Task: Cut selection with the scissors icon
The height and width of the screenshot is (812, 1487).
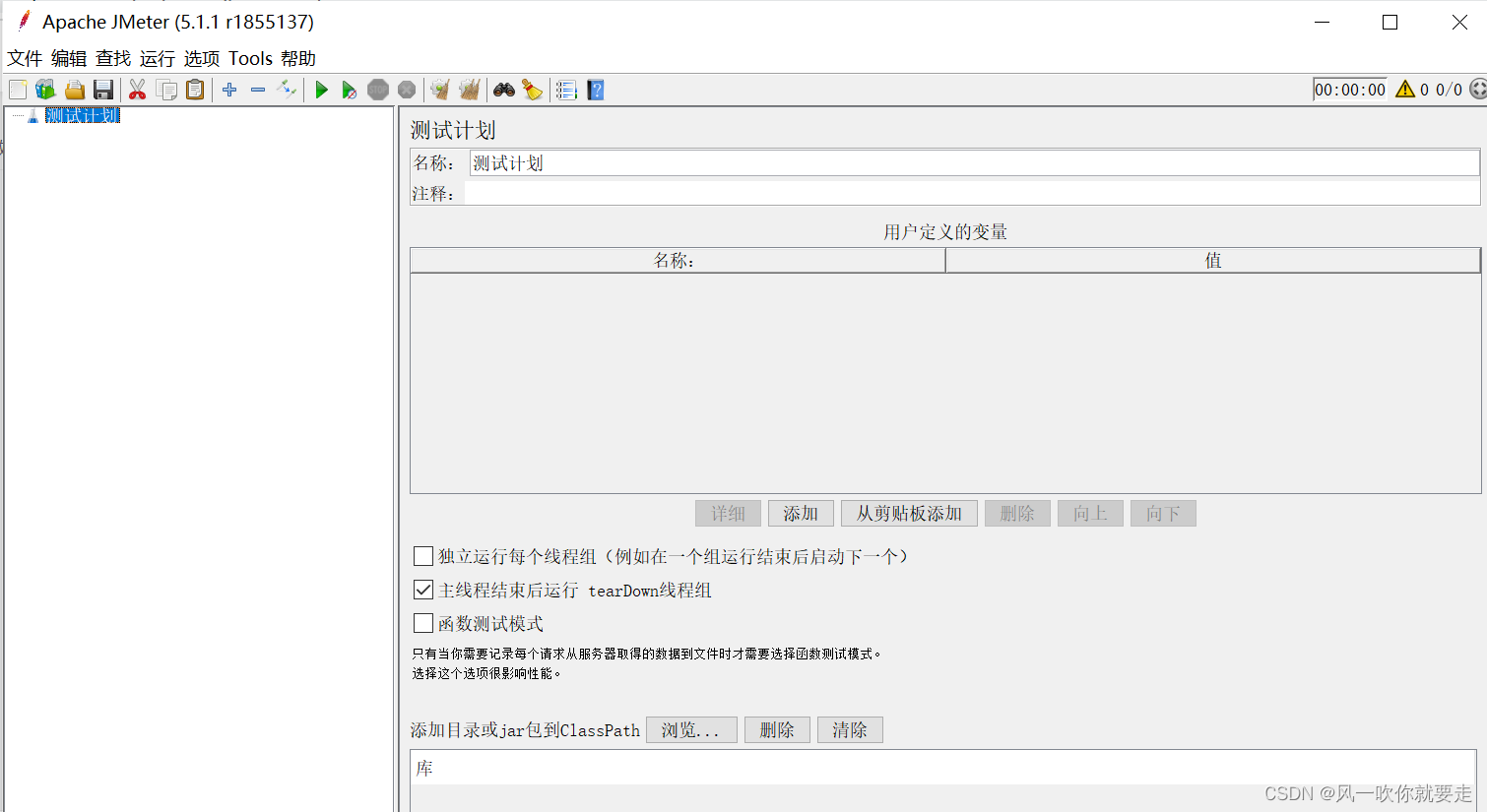Action: pyautogui.click(x=137, y=90)
